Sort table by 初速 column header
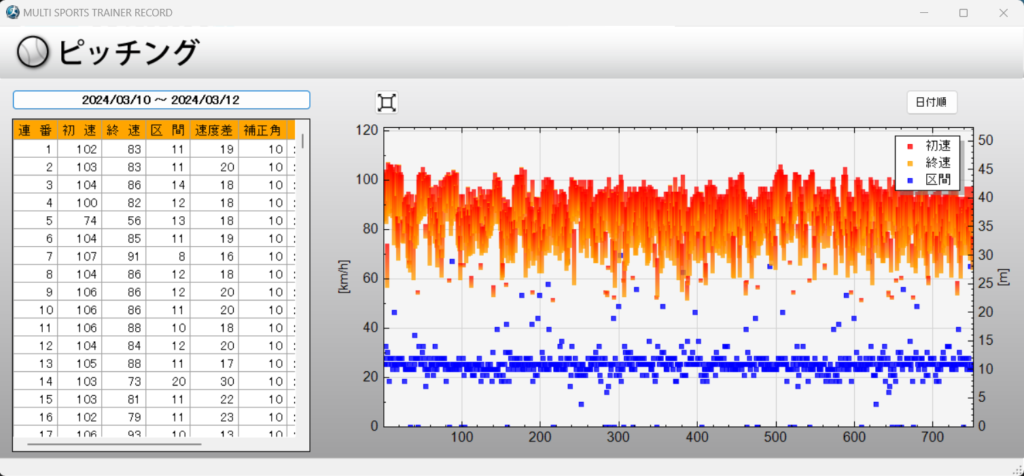The width and height of the screenshot is (1024, 476). pos(79,130)
